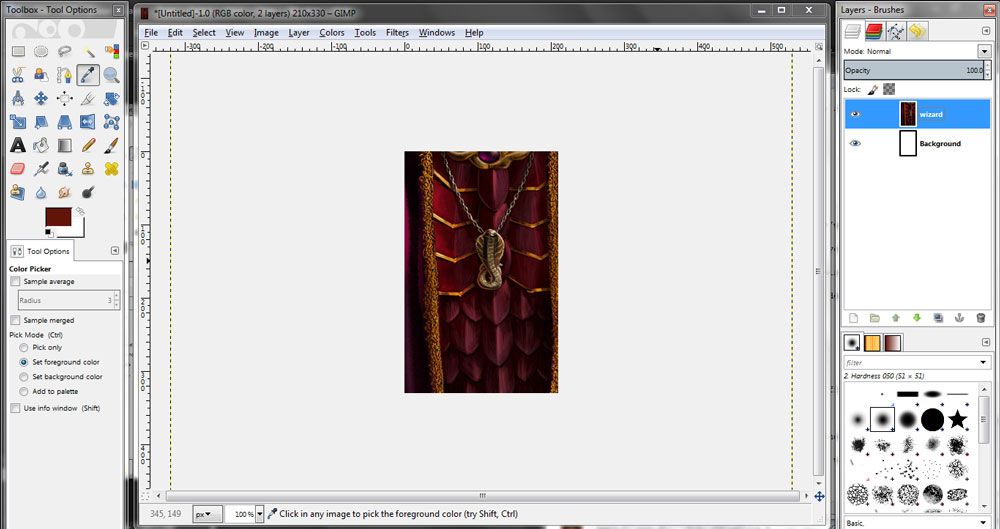Enable the Sample average checkbox

point(15,281)
